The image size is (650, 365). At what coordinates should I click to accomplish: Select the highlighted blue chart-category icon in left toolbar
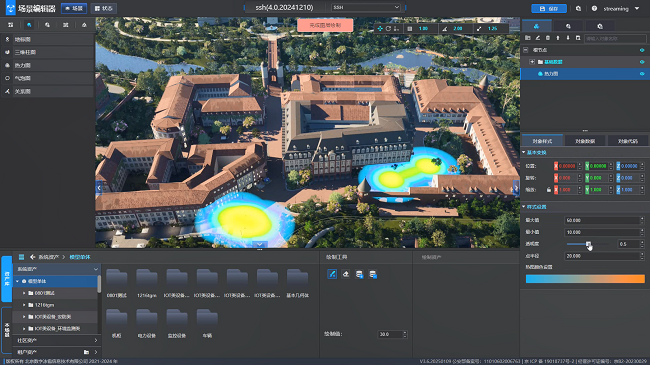[29, 25]
